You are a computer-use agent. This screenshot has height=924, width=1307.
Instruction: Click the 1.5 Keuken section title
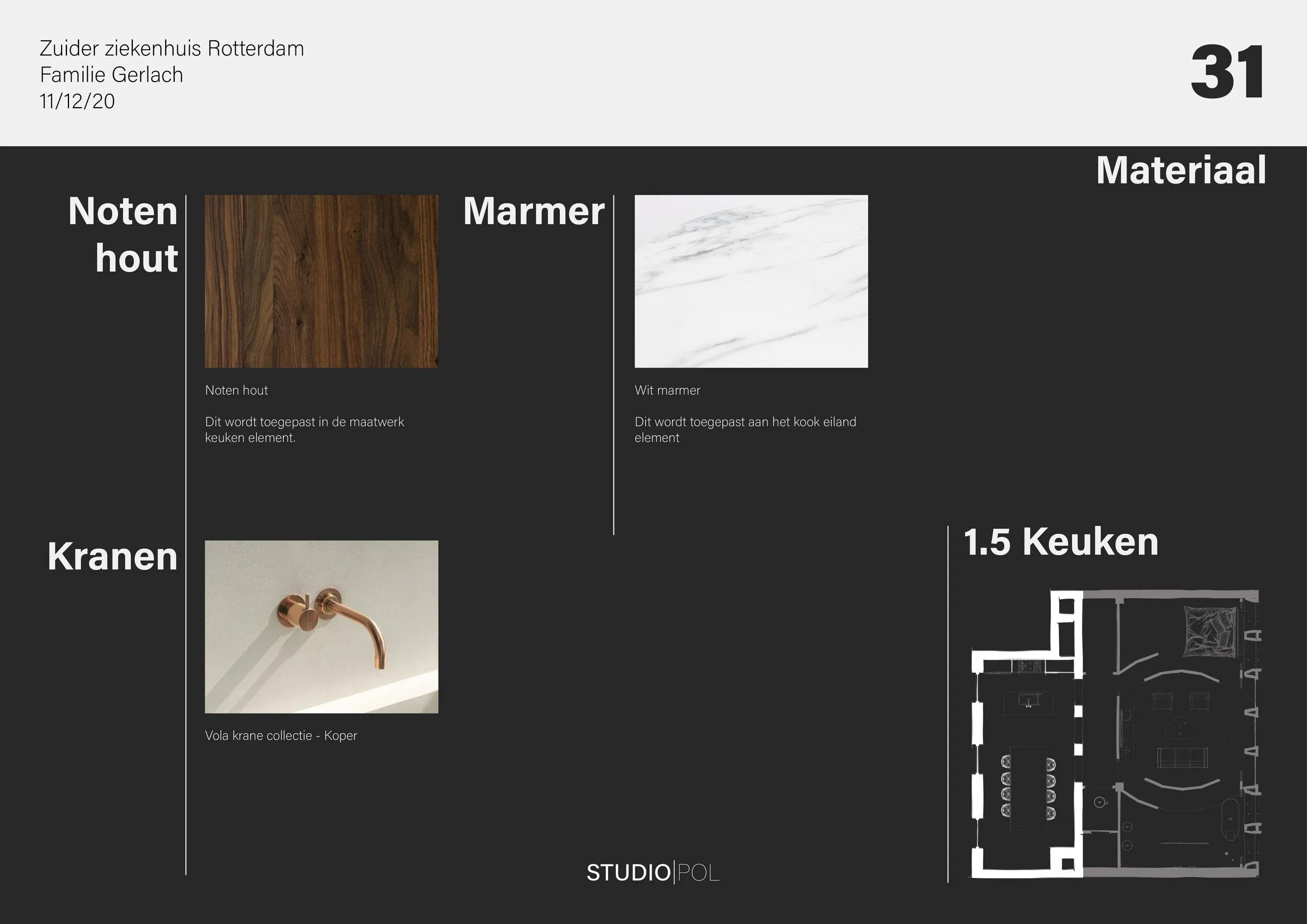(1061, 541)
